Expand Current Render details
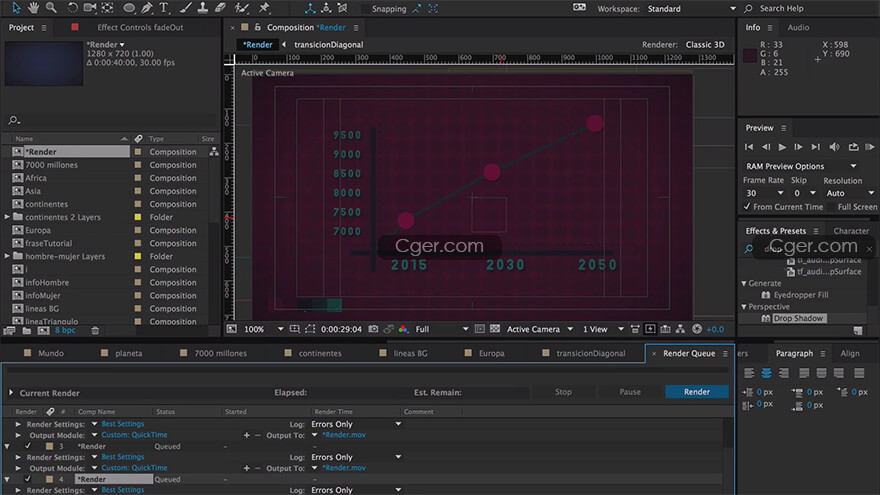 click(11, 393)
